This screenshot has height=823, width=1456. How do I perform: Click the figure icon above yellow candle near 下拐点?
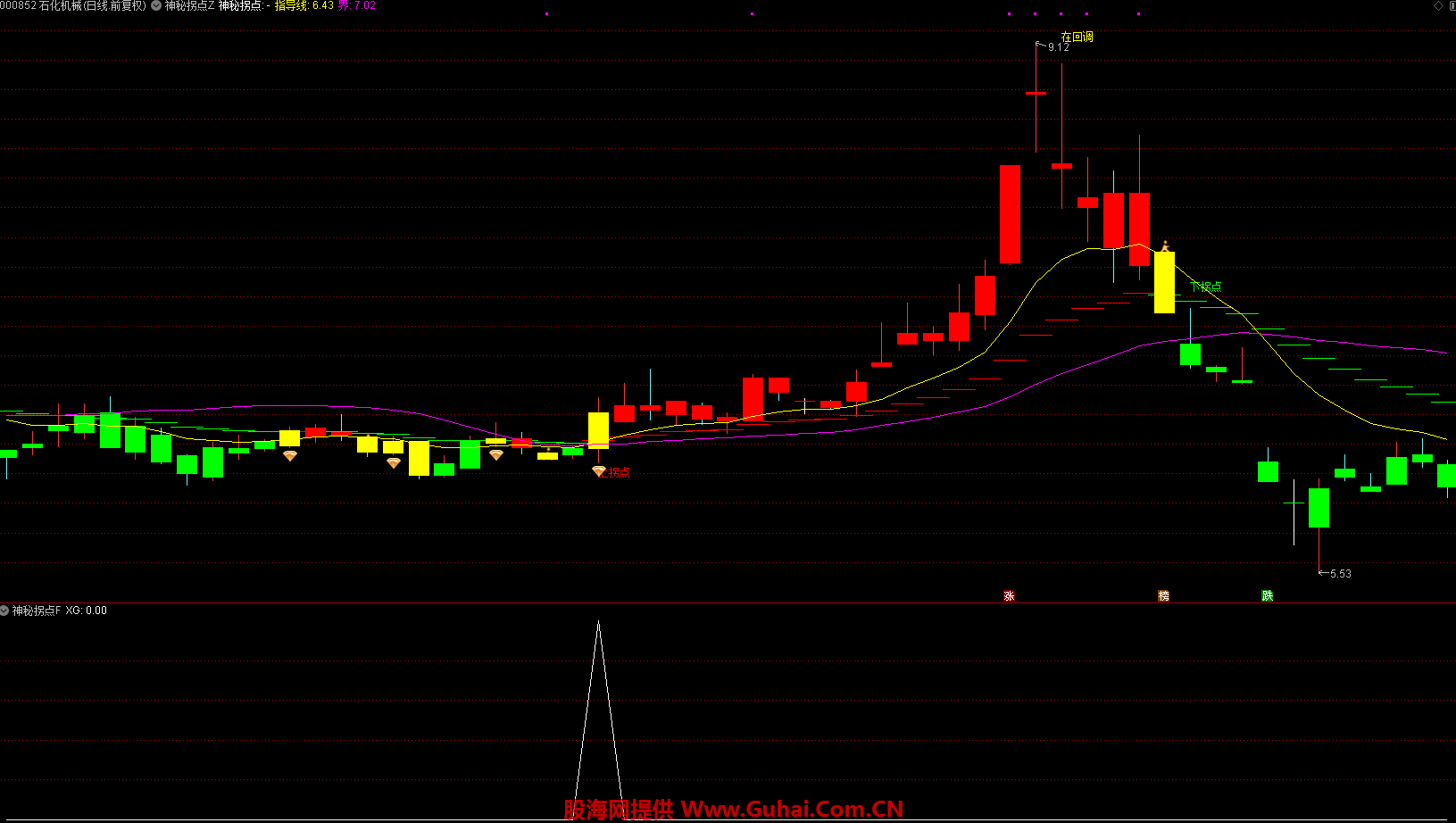(x=1165, y=245)
